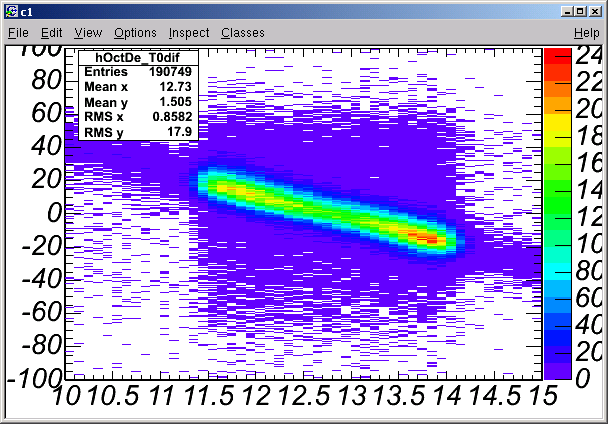Click the red top of color palette
The height and width of the screenshot is (424, 608).
pyautogui.click(x=558, y=56)
